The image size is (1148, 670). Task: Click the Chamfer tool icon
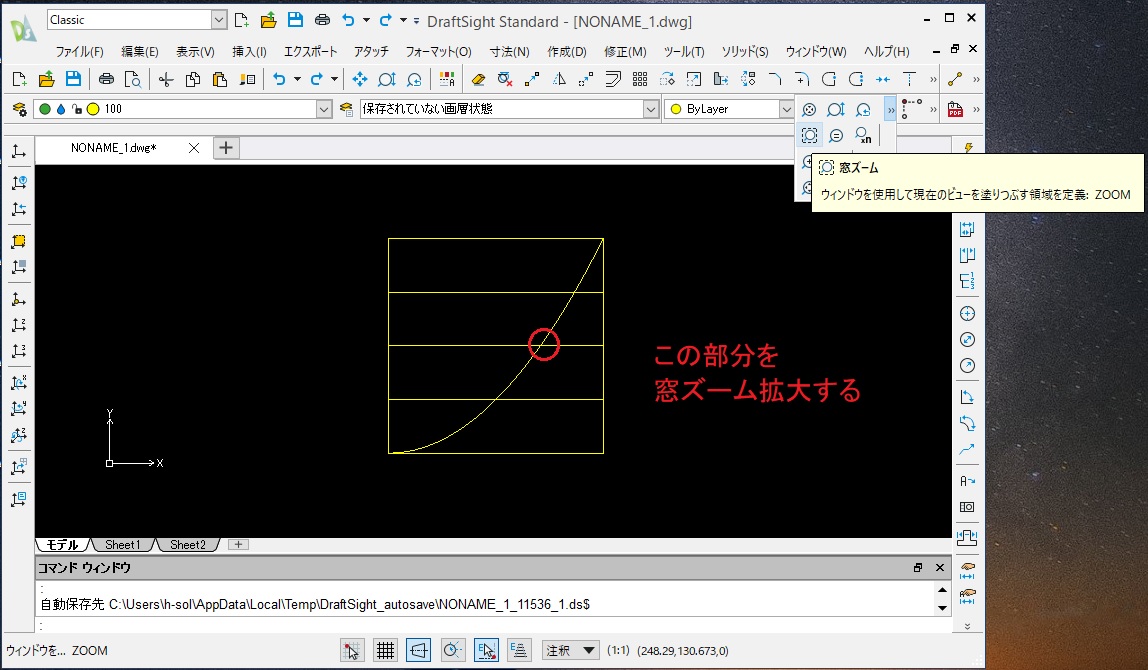[x=775, y=79]
